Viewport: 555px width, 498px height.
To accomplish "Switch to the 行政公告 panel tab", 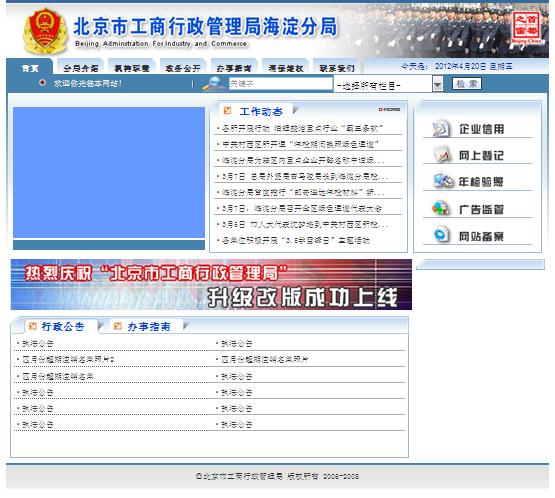I will 63,326.
